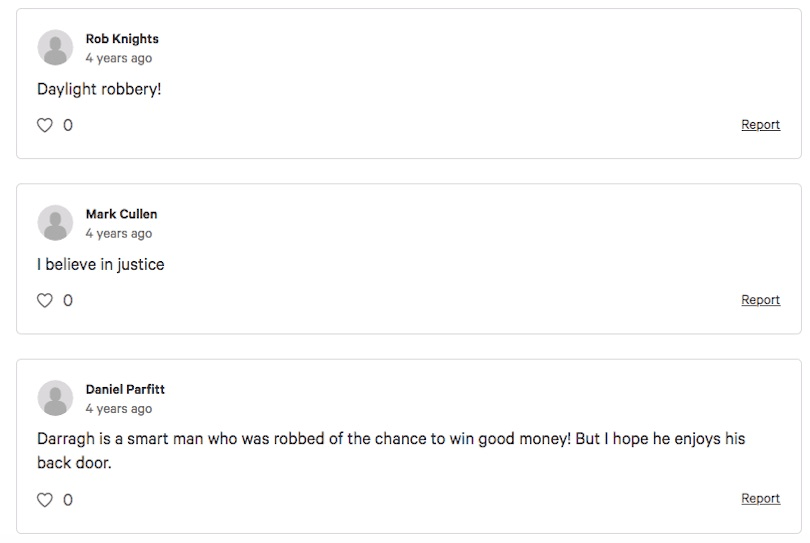
Task: Click the "Daylight robbery!" comment text
Action: (x=99, y=89)
